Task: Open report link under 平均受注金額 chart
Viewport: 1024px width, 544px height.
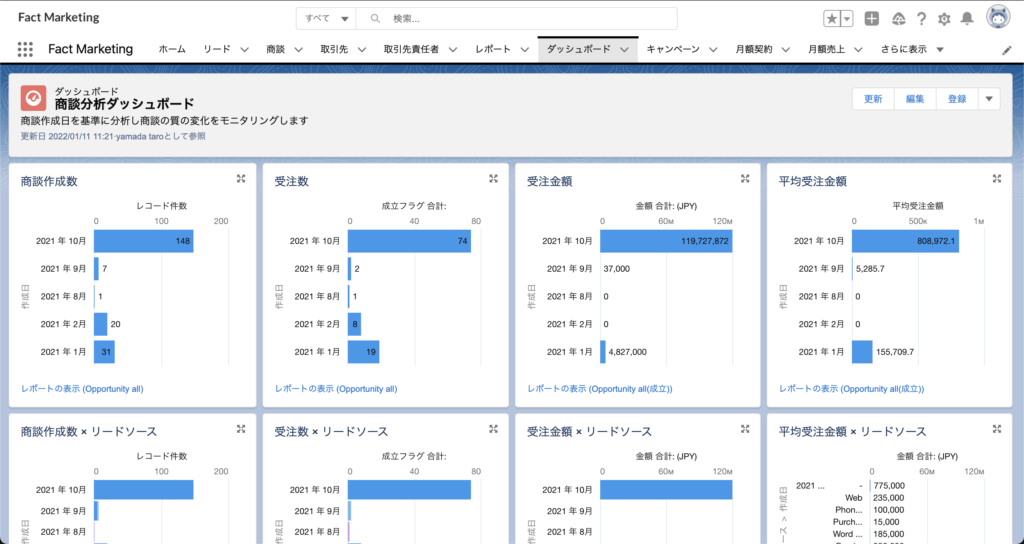Action: click(x=852, y=389)
